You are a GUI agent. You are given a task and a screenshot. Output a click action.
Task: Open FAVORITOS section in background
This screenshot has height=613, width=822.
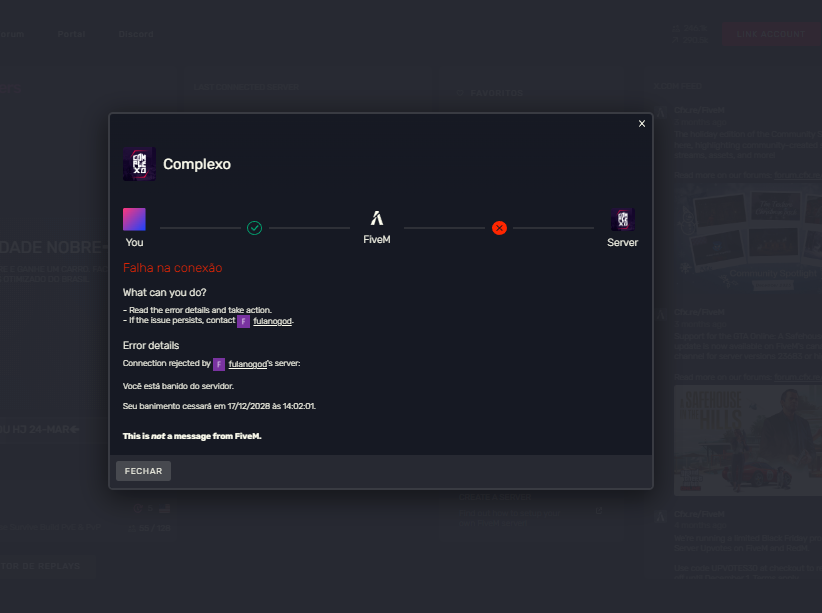click(x=496, y=93)
